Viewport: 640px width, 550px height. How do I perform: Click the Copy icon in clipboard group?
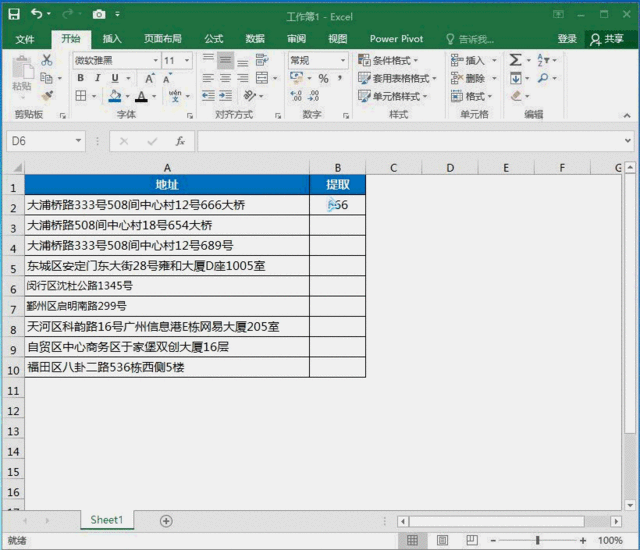(x=47, y=78)
